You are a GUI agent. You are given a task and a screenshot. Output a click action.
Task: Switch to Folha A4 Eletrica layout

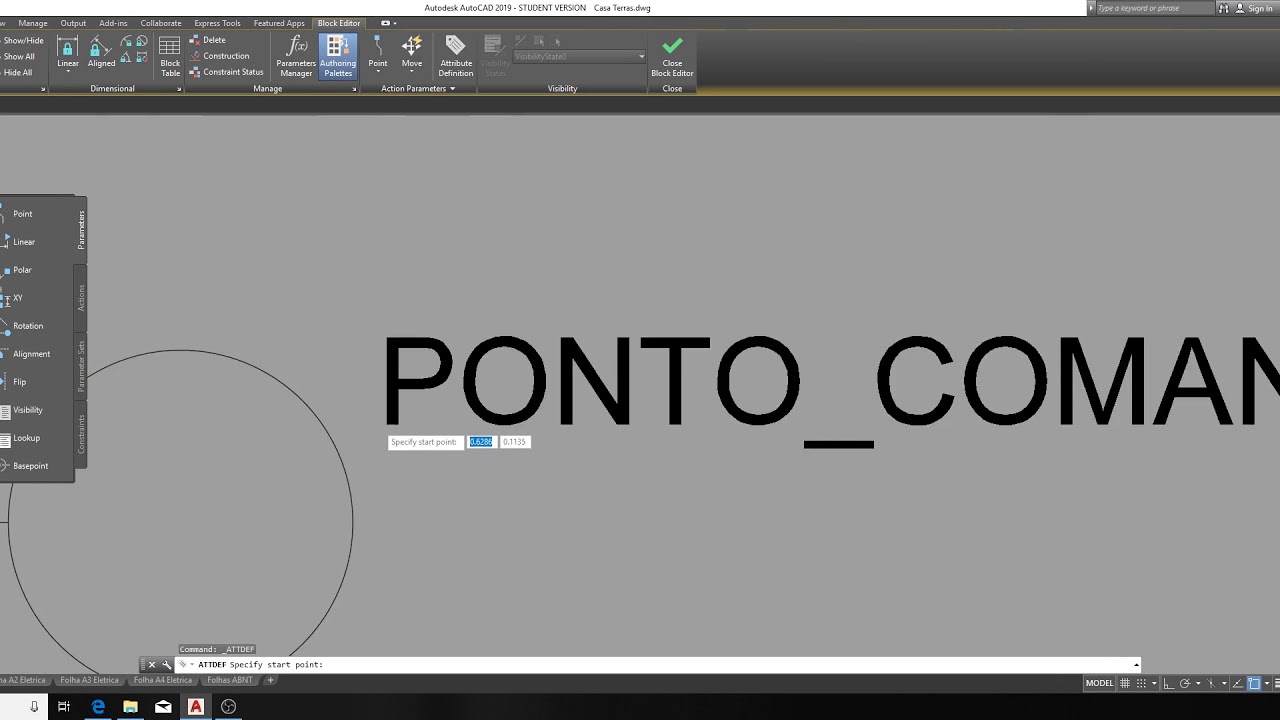tap(163, 680)
